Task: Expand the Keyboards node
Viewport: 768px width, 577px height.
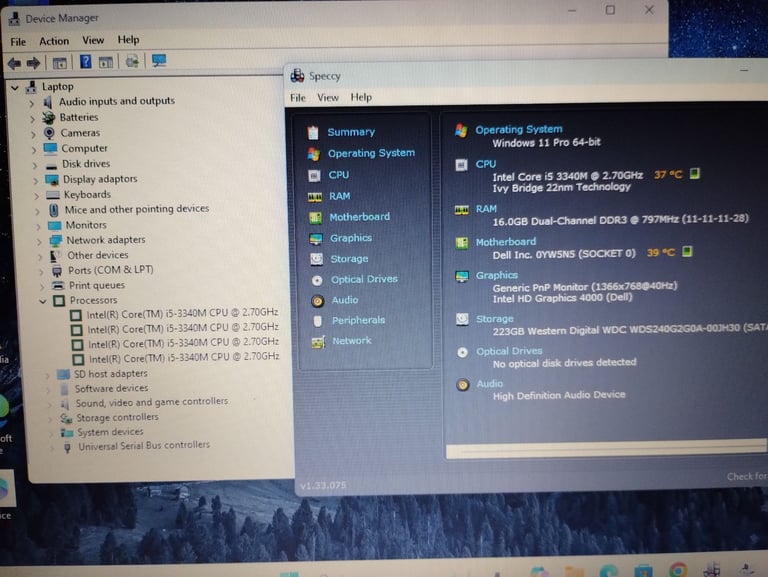Action: click(37, 196)
